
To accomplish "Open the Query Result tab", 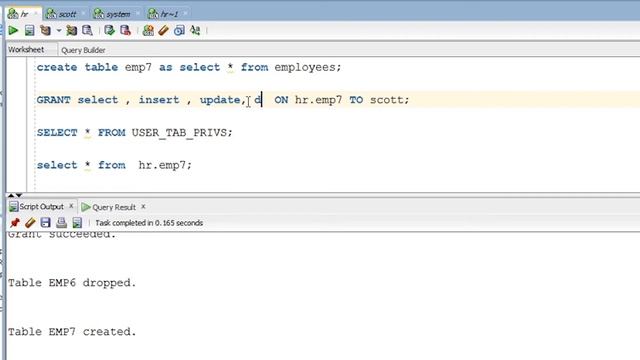I will (x=114, y=207).
